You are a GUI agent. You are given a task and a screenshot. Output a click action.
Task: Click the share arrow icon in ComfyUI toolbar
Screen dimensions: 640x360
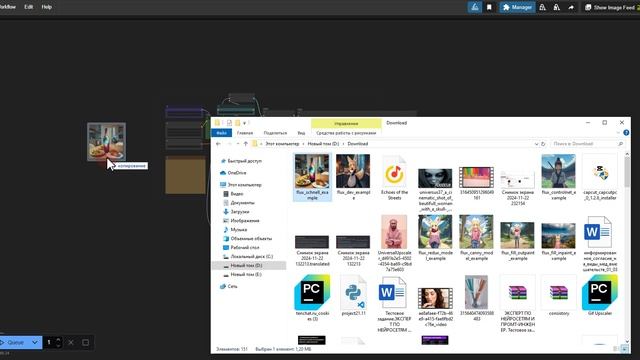(571, 7)
